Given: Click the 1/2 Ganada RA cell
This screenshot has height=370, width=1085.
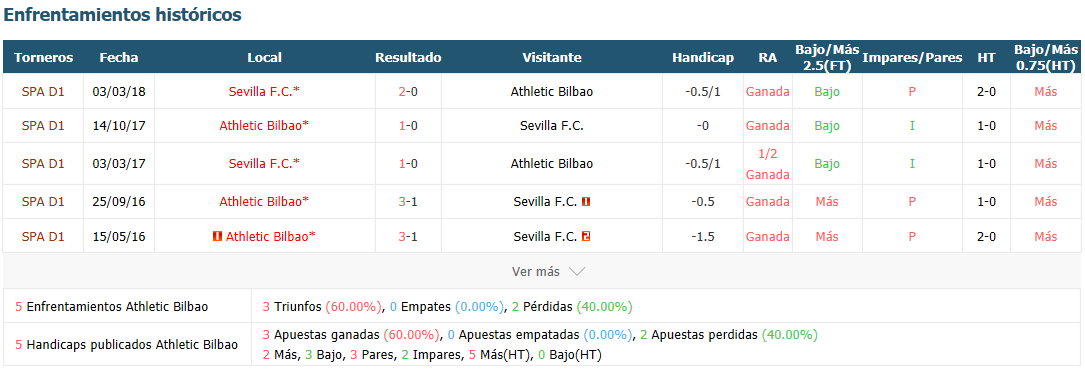Looking at the screenshot, I should [x=767, y=164].
